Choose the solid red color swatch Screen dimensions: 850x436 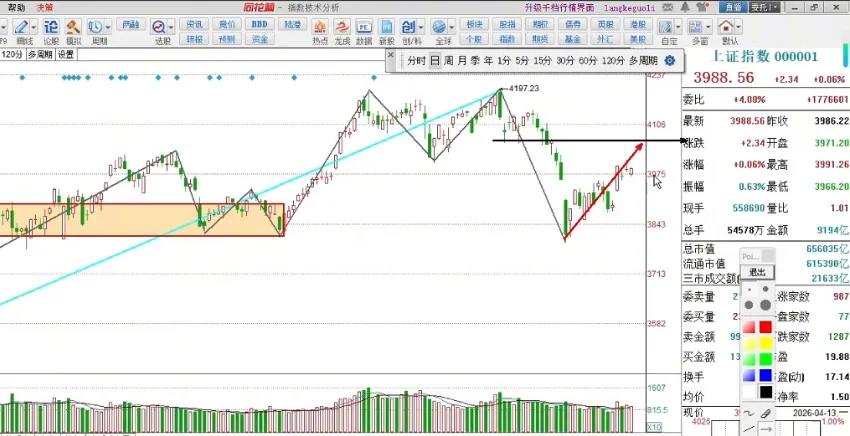765,327
